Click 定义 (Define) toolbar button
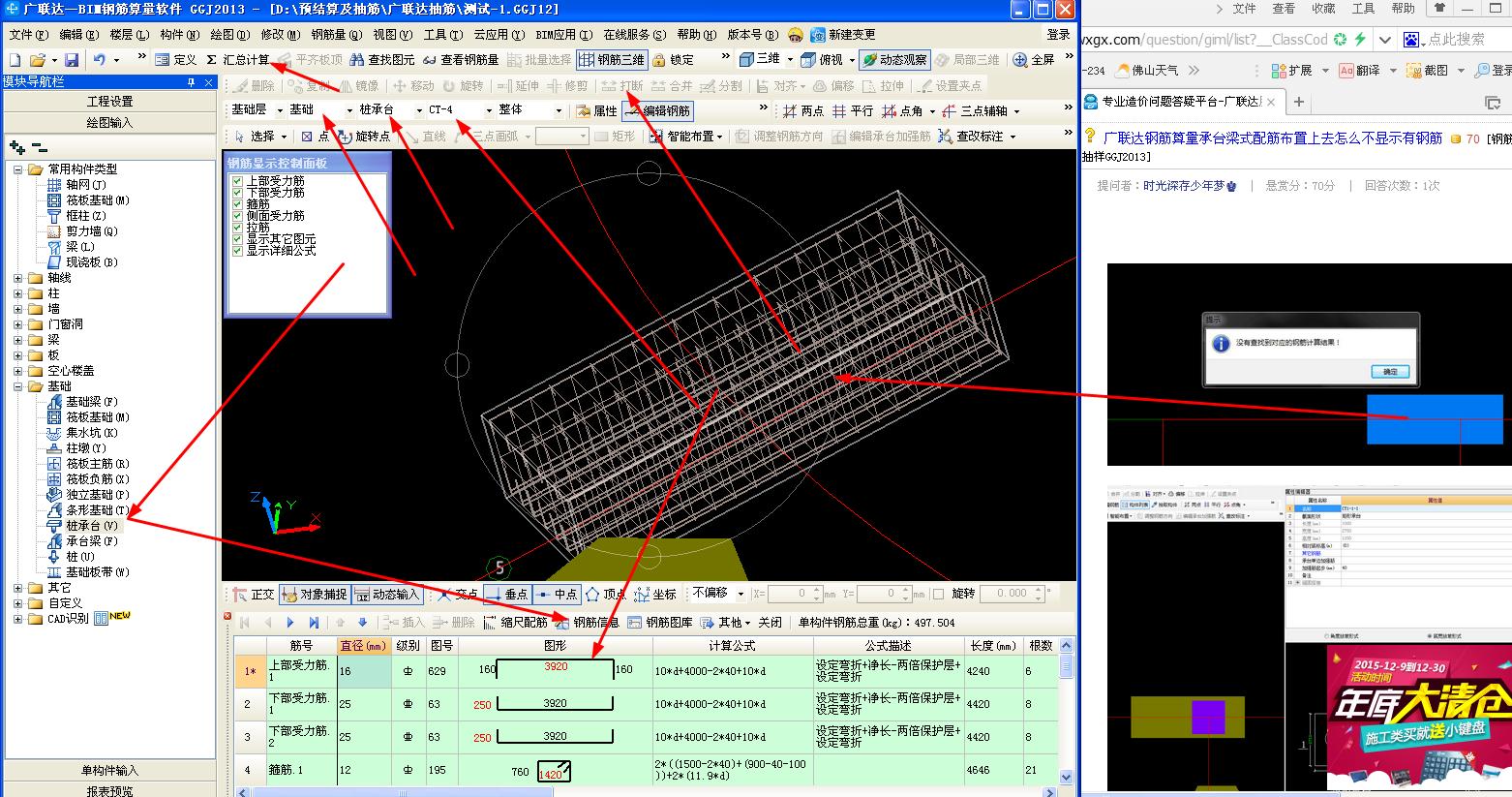 [x=176, y=60]
